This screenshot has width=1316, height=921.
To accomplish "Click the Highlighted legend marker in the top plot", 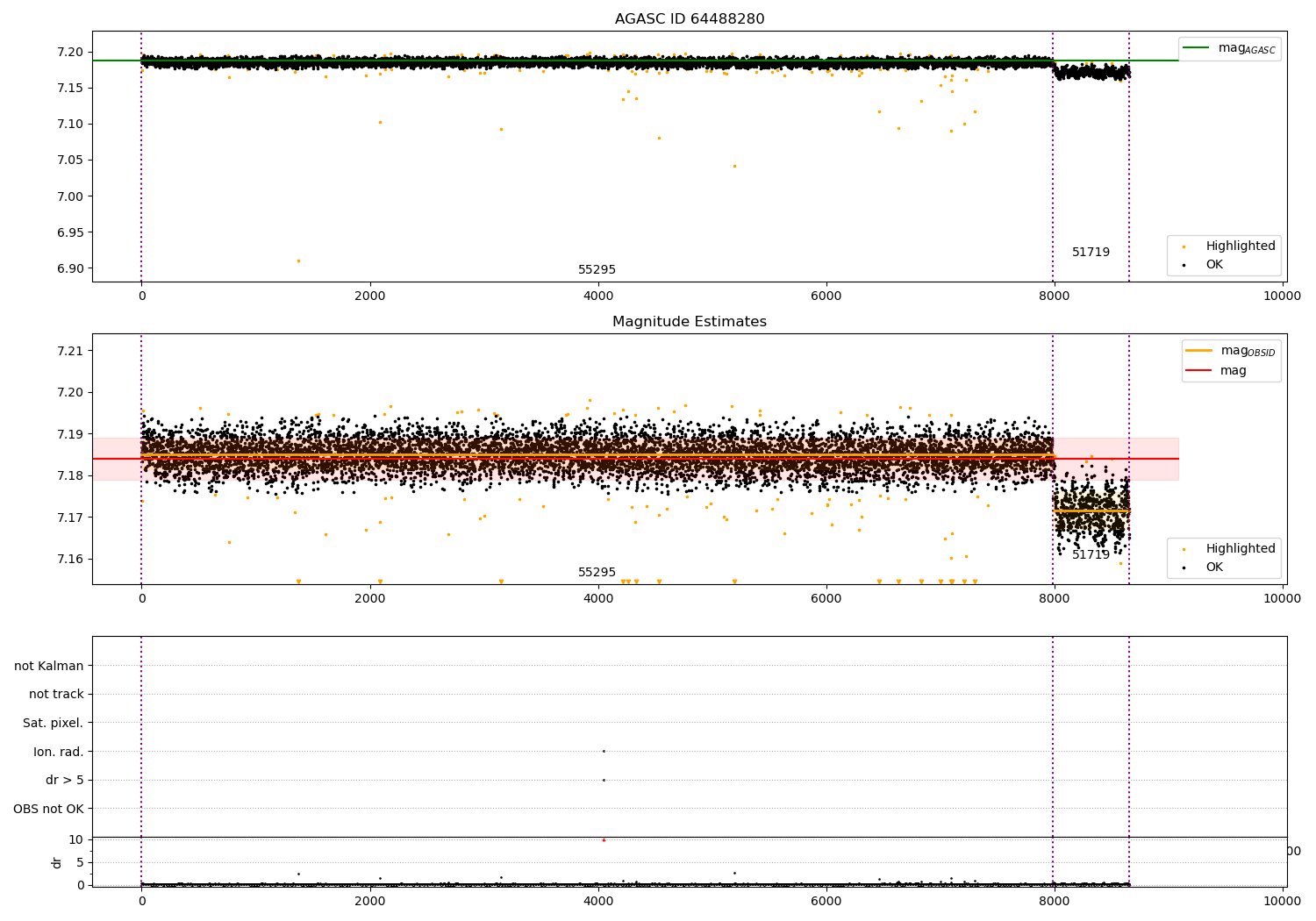I will click(1183, 246).
